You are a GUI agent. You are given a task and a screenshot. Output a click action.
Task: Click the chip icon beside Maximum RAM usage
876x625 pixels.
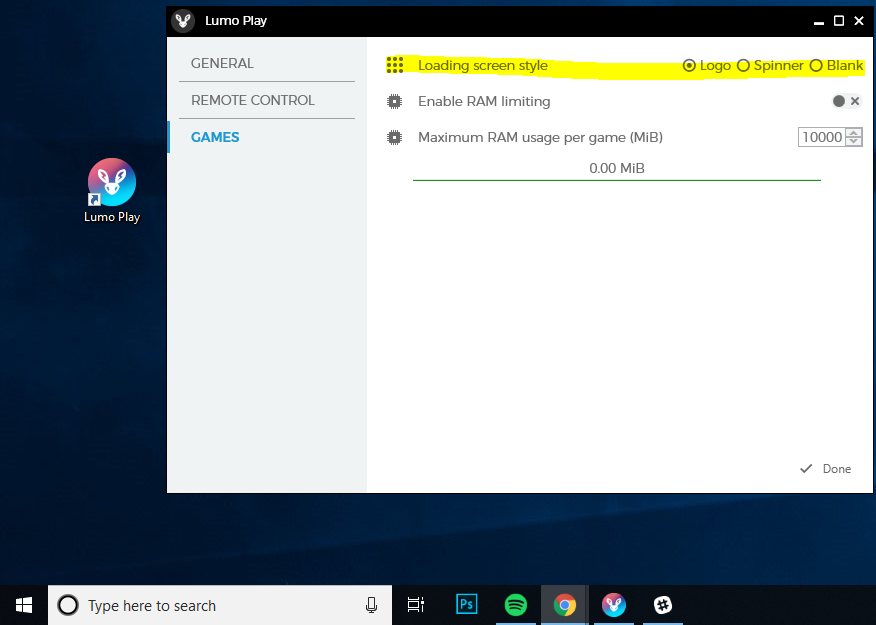pos(394,137)
